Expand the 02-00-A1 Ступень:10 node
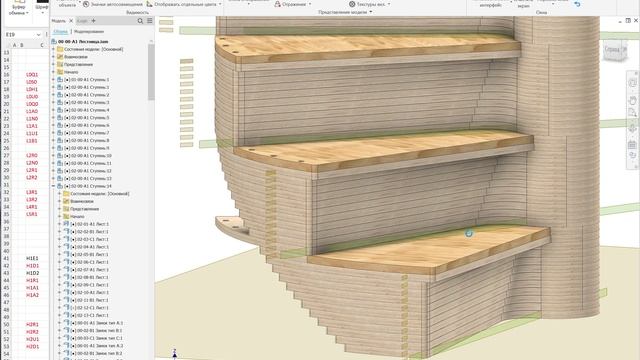Viewport: 640px width, 360px height. pyautogui.click(x=53, y=156)
